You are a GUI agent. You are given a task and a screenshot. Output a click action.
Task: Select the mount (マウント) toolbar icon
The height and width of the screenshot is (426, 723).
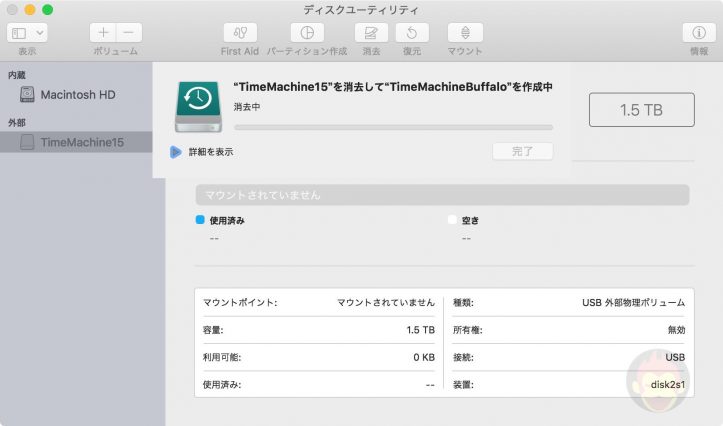[465, 33]
